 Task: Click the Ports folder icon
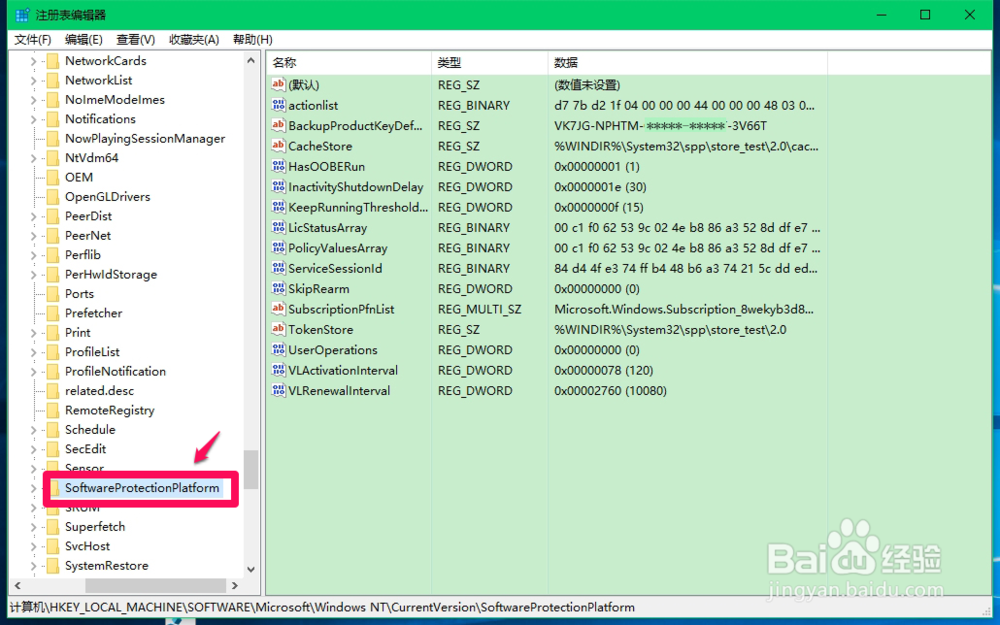tap(52, 293)
